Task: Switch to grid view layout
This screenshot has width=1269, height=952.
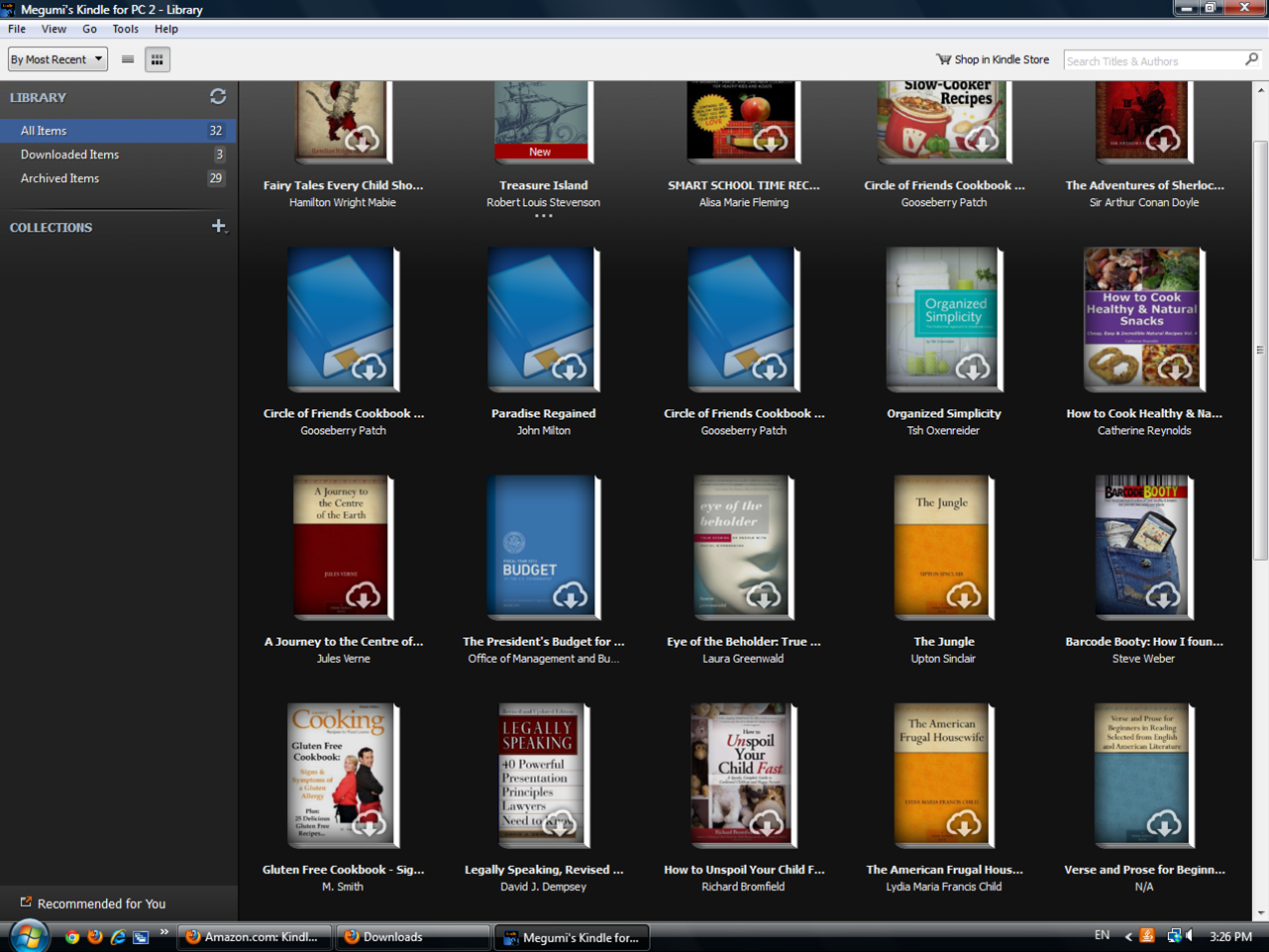Action: 158,59
